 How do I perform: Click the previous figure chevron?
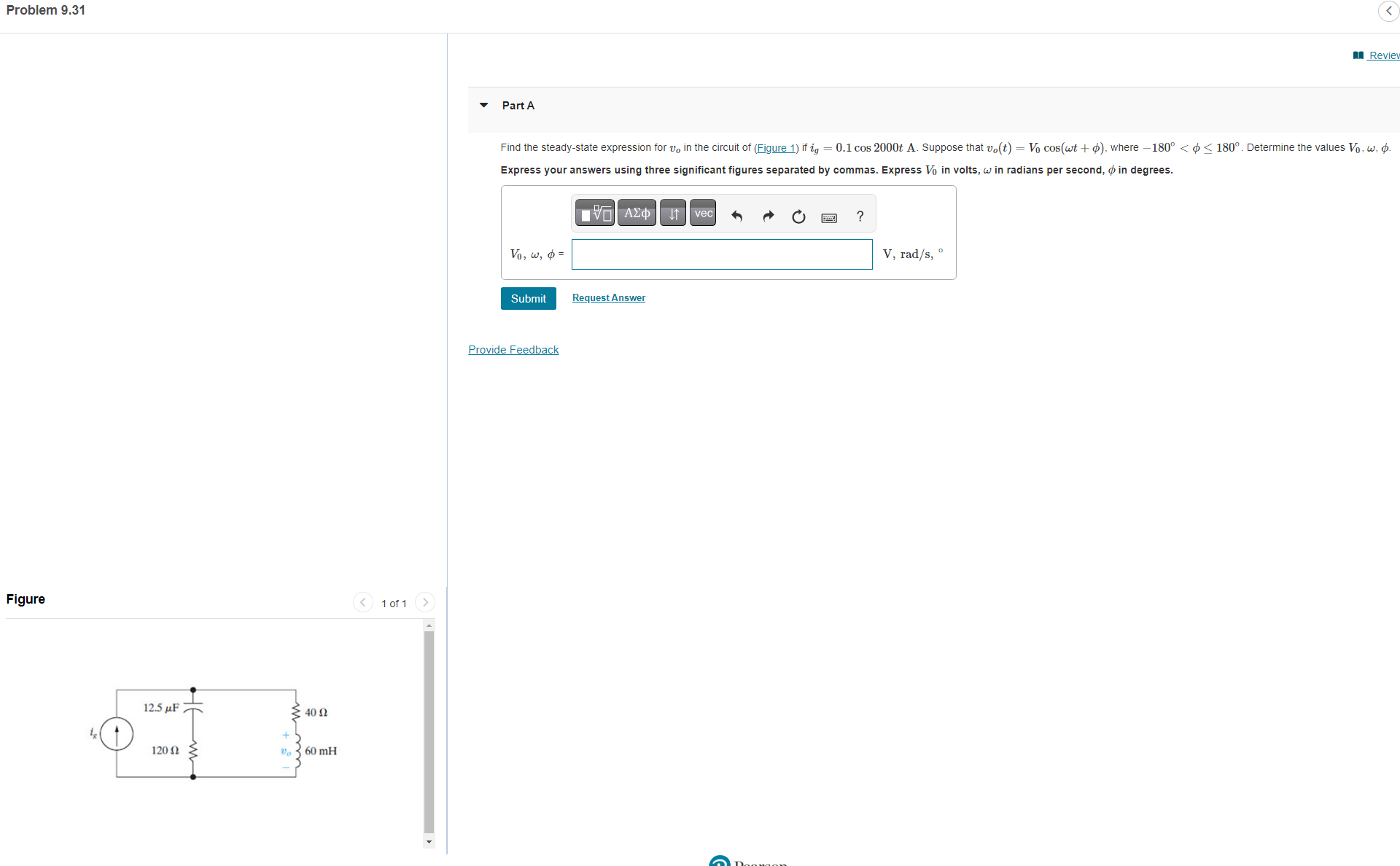point(362,602)
